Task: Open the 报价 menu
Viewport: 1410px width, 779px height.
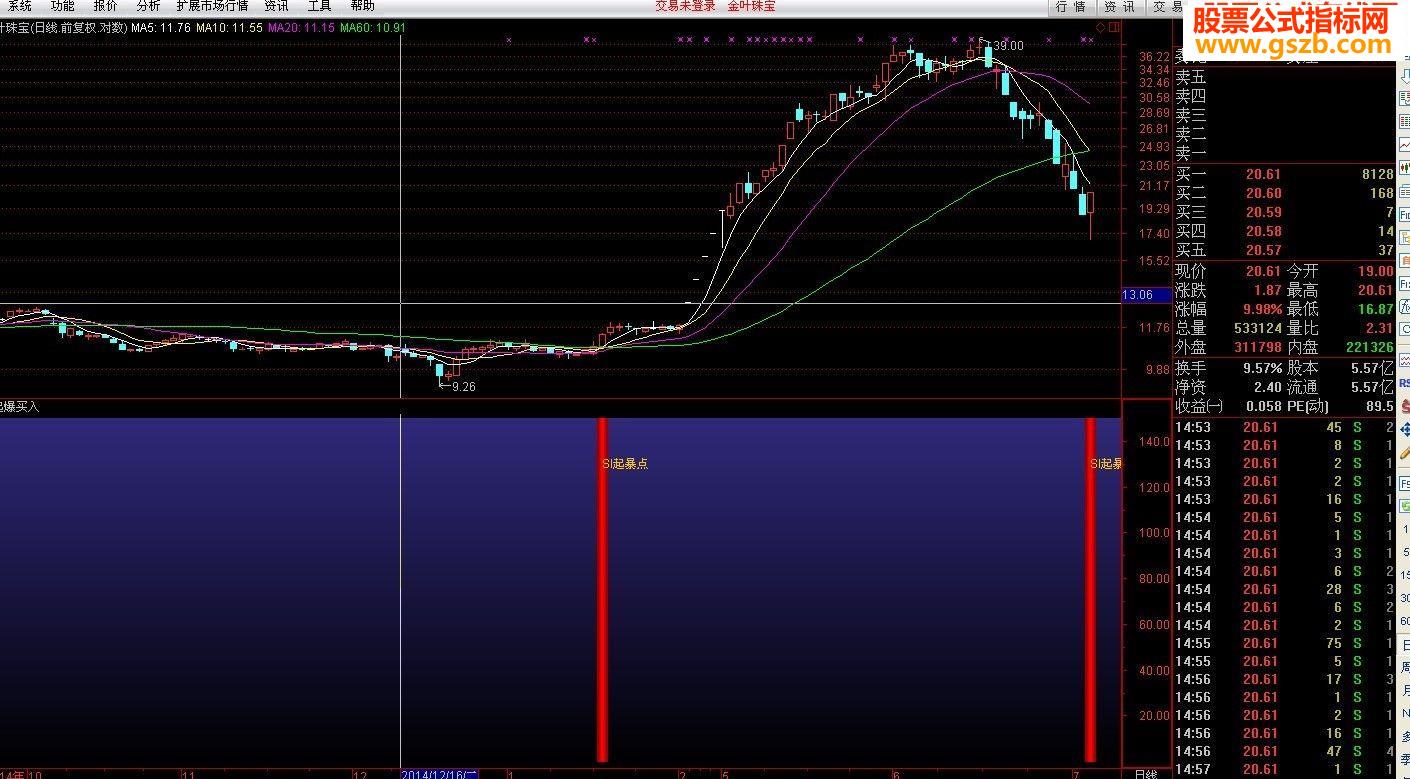Action: [x=105, y=6]
